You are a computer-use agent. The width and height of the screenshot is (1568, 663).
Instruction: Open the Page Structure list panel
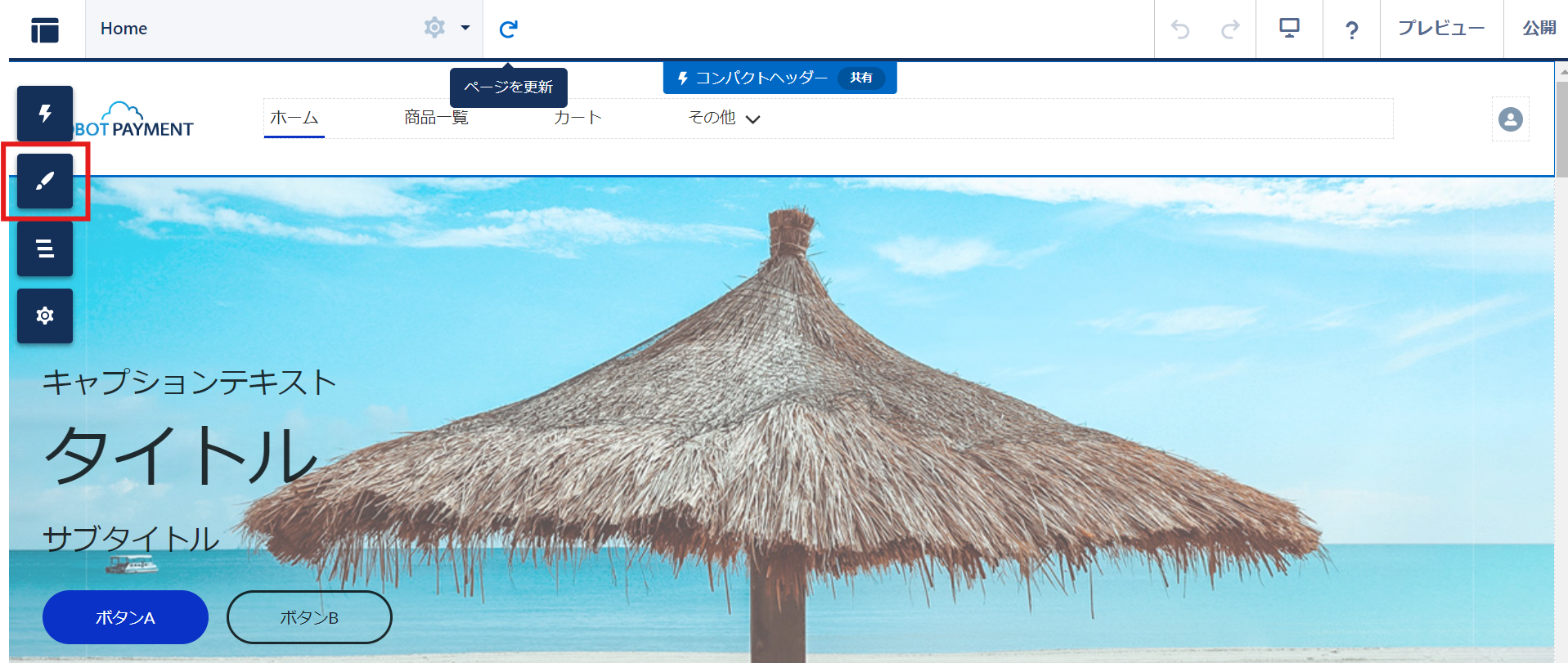click(45, 249)
